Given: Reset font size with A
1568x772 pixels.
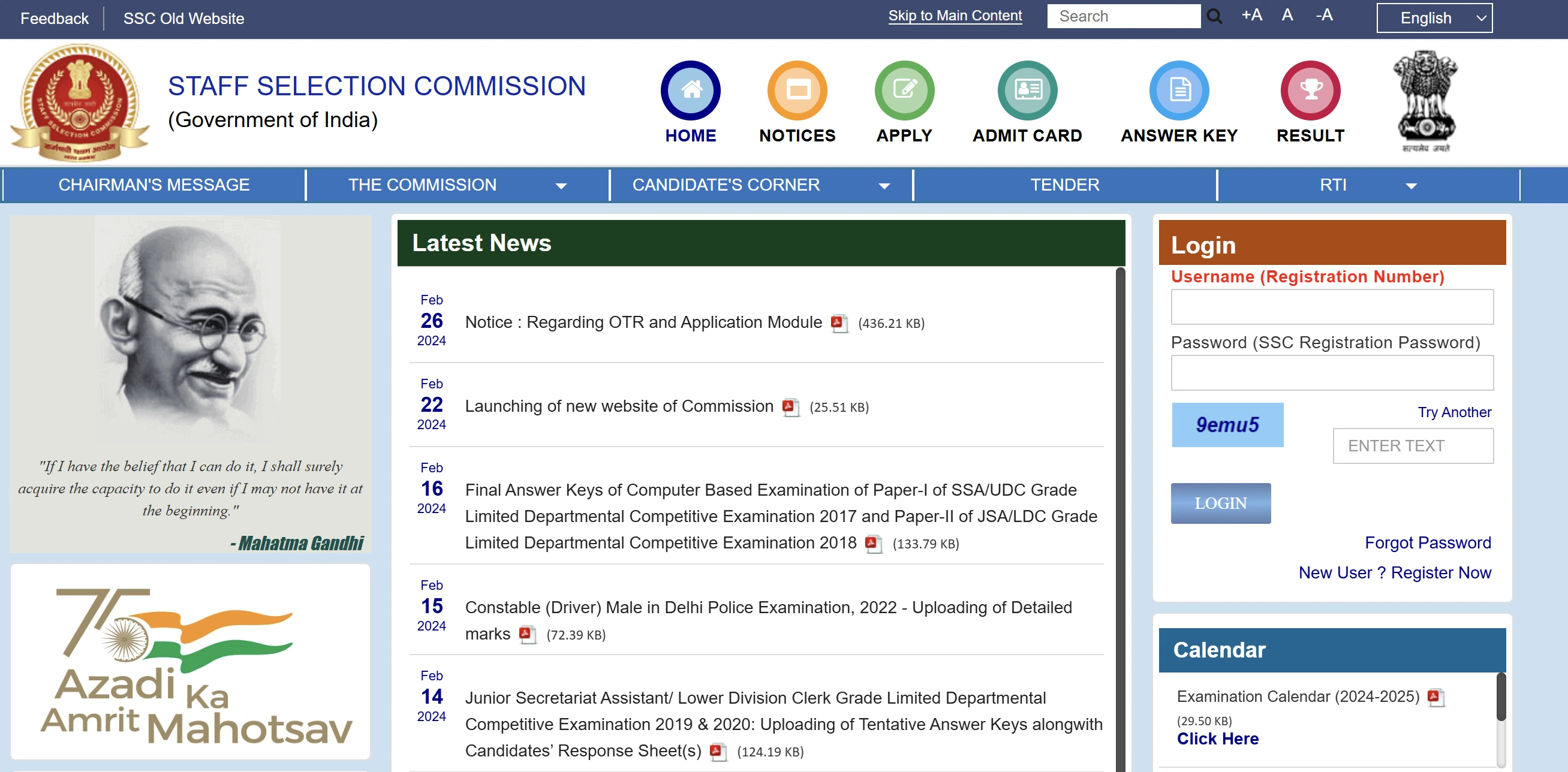Looking at the screenshot, I should click(x=1287, y=15).
